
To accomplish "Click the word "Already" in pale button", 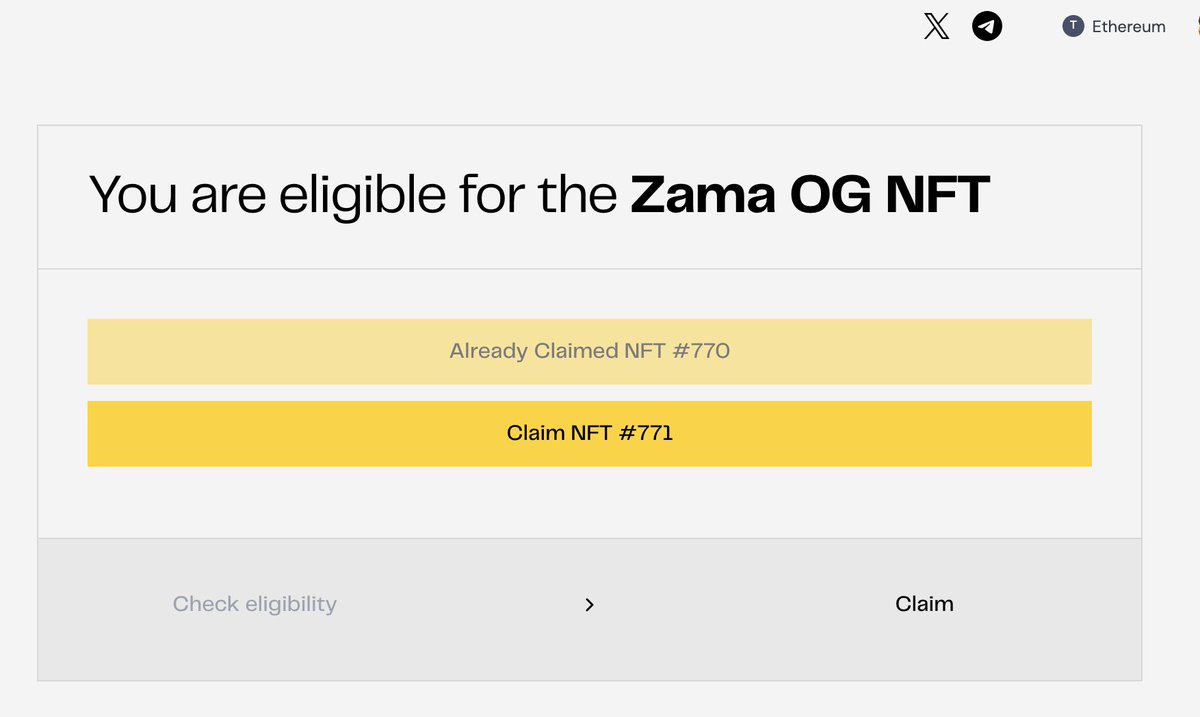I will point(489,352).
